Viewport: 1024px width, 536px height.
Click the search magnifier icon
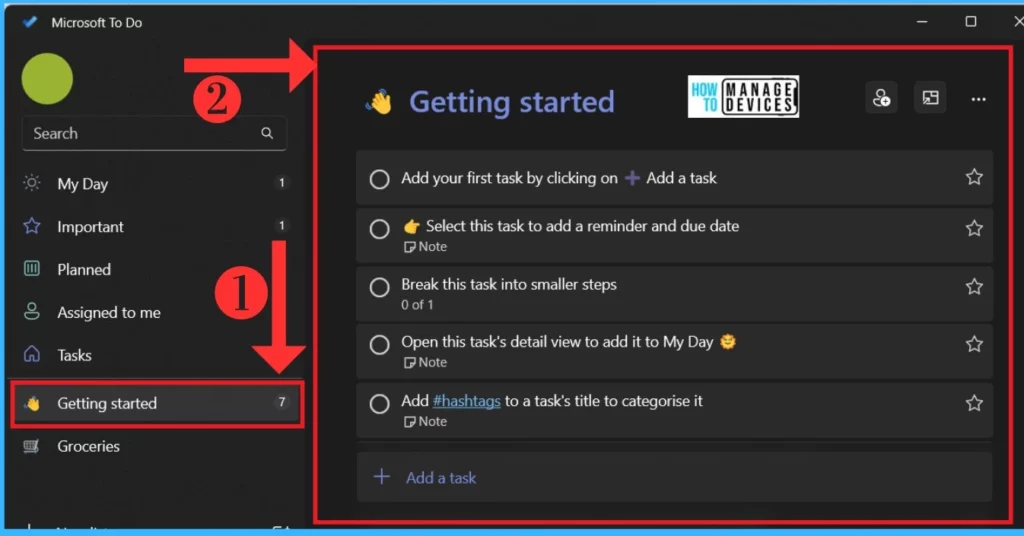tap(267, 133)
